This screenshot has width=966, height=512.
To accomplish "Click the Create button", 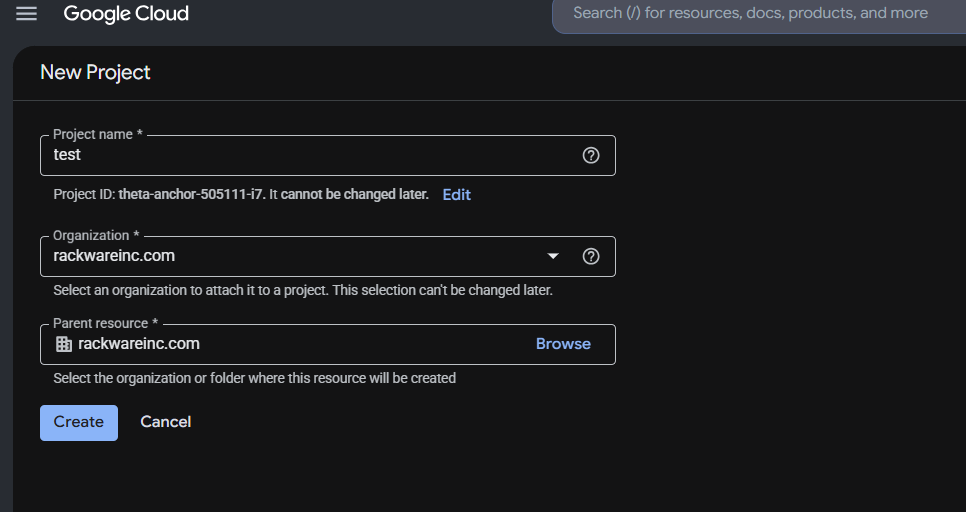I will (x=79, y=423).
